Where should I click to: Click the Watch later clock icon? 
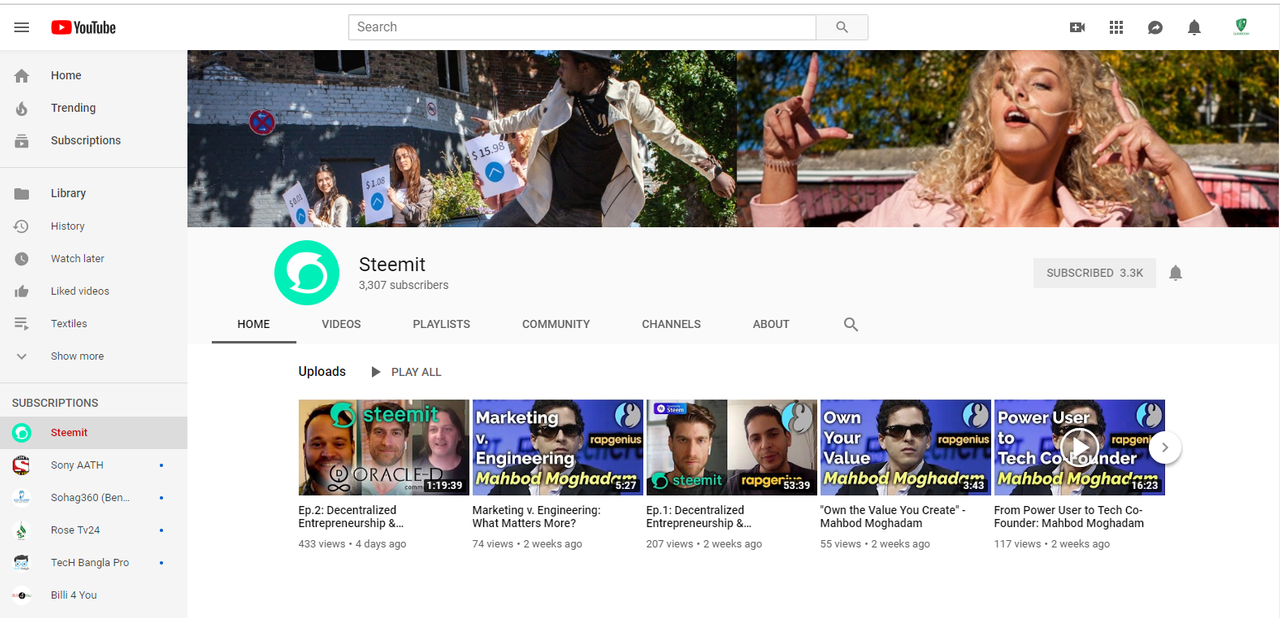[x=21, y=259]
